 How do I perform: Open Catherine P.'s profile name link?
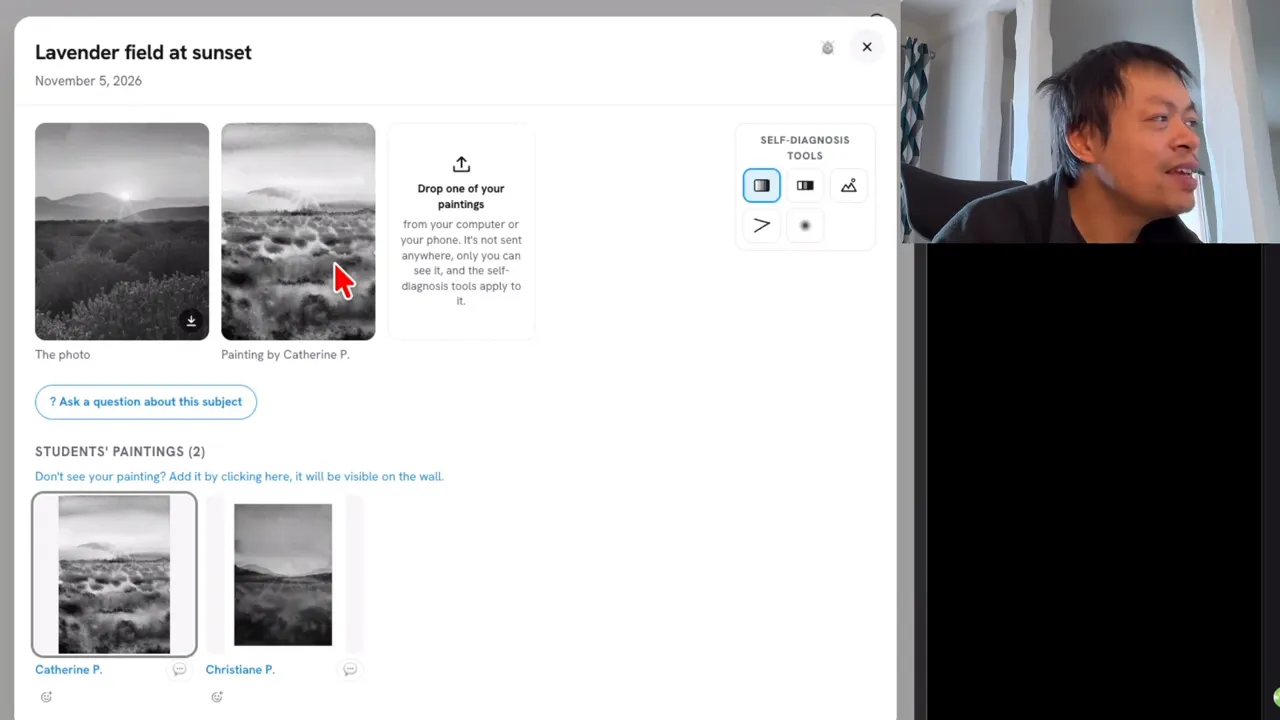(x=68, y=669)
